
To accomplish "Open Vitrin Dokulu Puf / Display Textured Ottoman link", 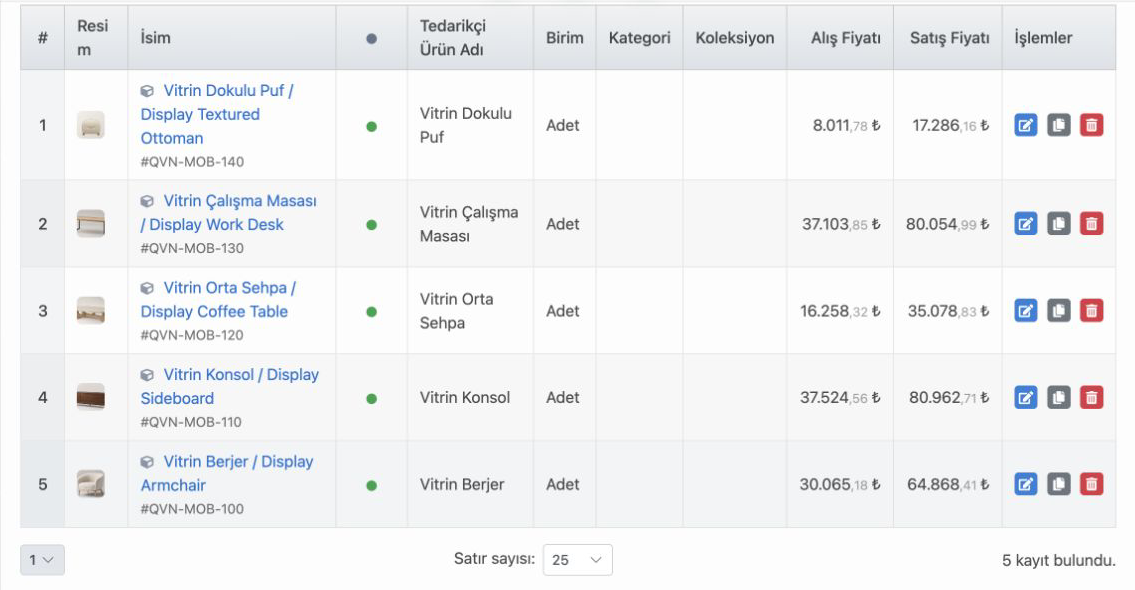I will click(x=217, y=114).
